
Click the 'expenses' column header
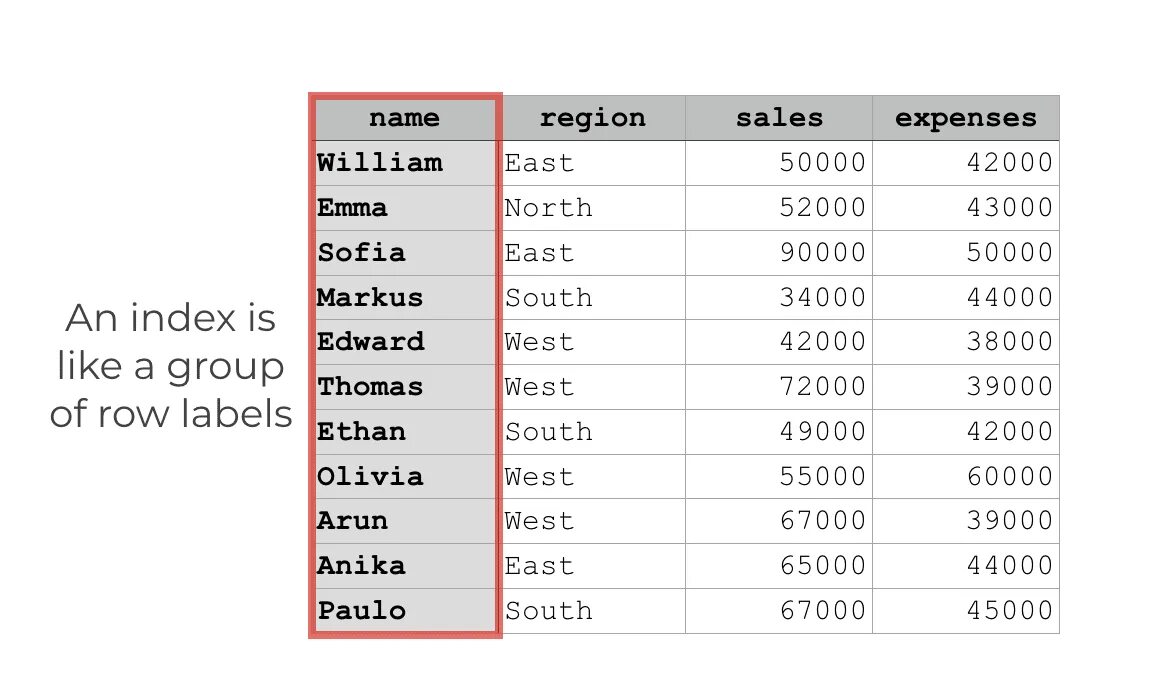click(966, 118)
